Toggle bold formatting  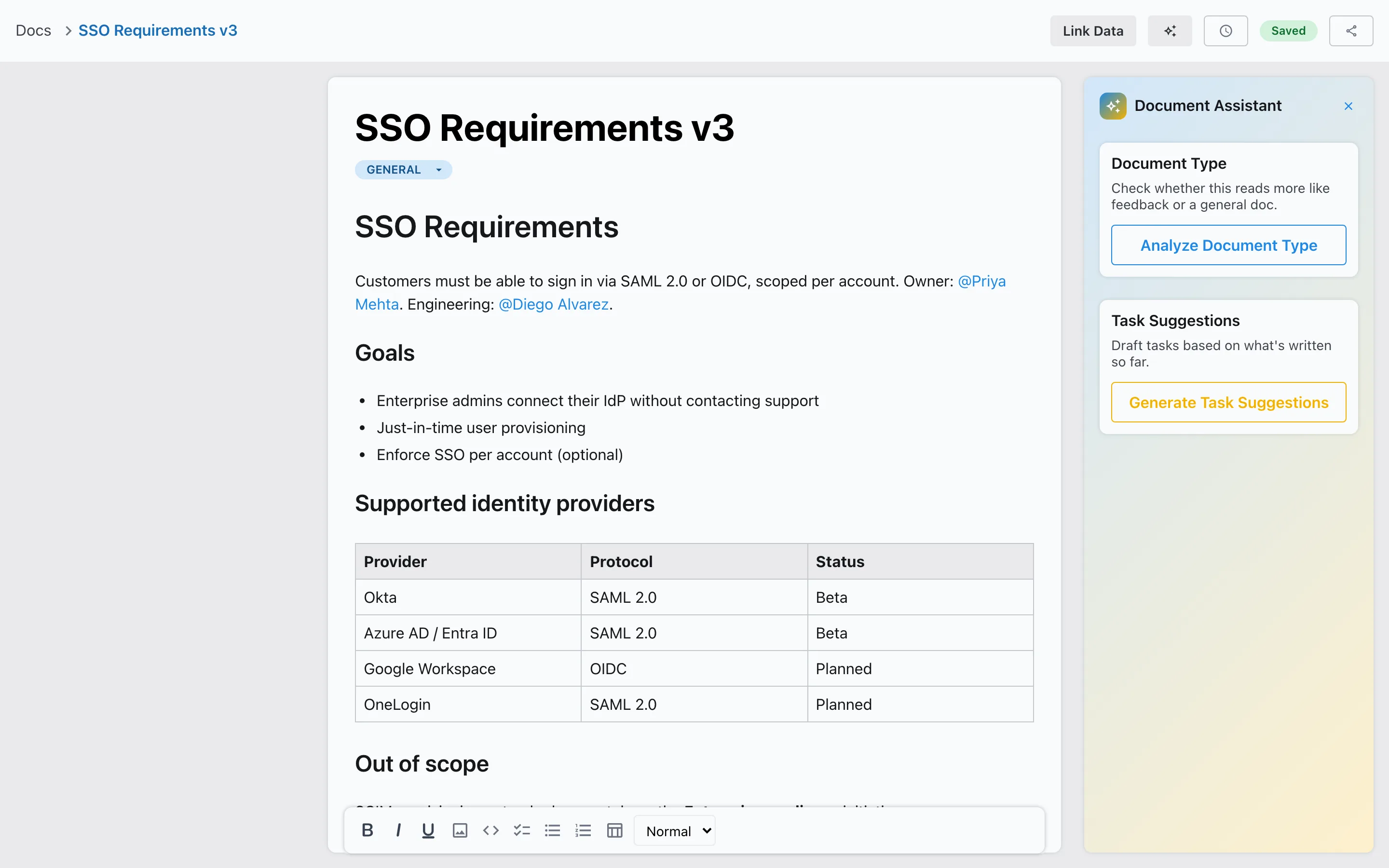pos(368,830)
